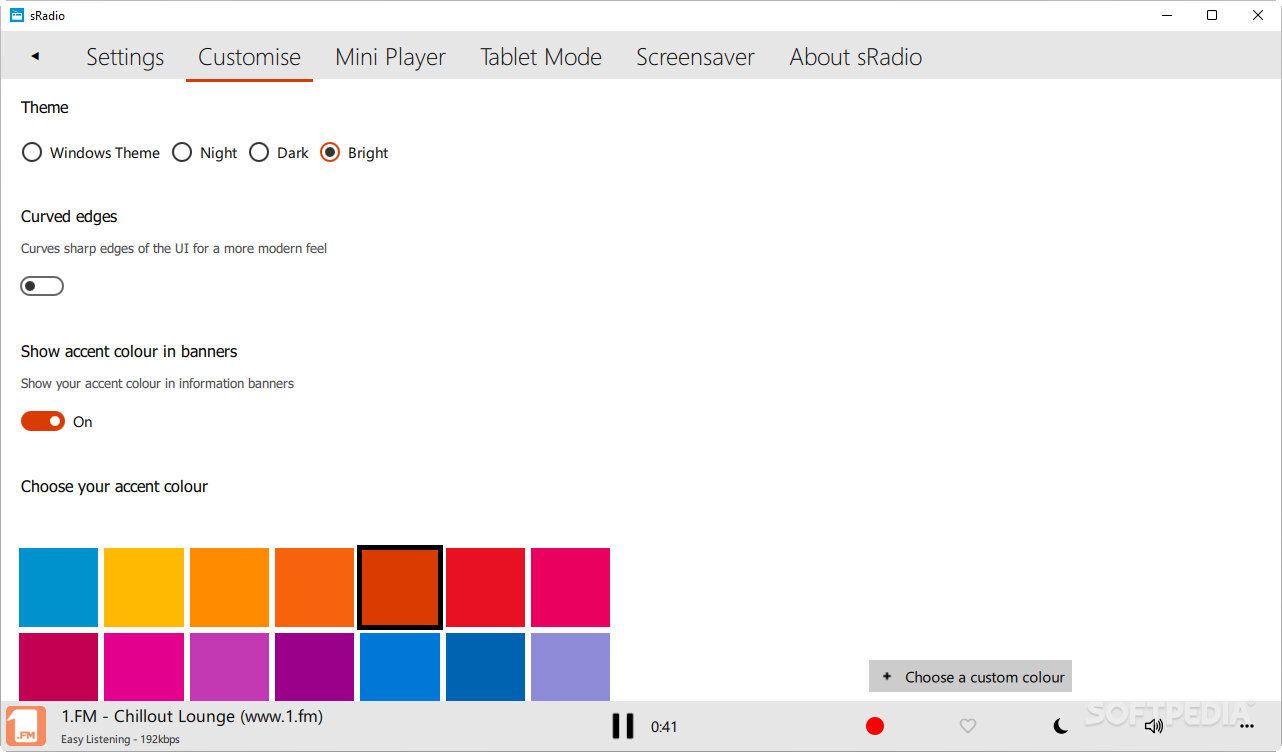Turn off Show accent colour in banners
The image size is (1282, 752).
(x=43, y=421)
